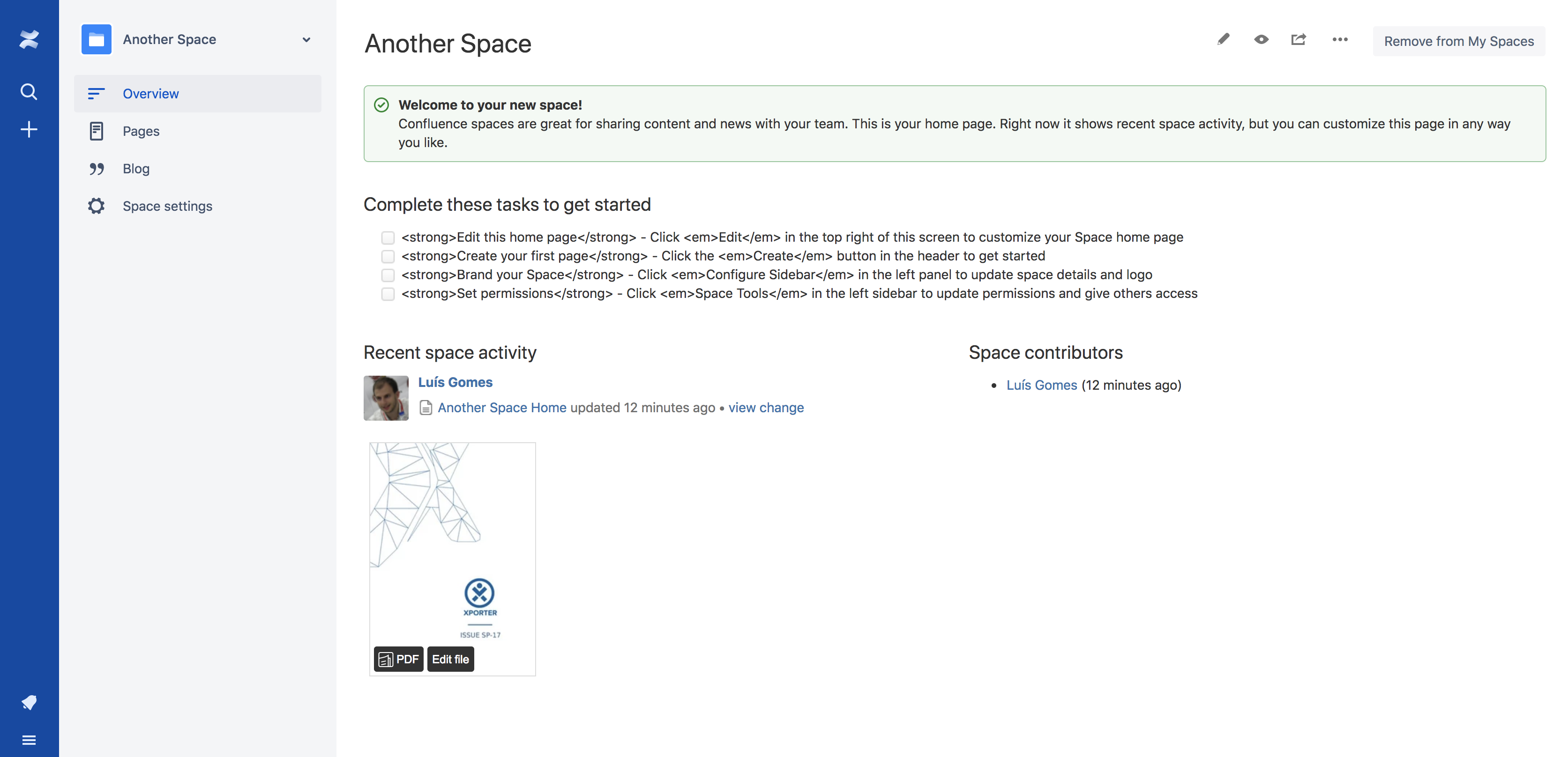Open the three-dot more actions menu
Viewport: 1568px width, 757px height.
1340,40
